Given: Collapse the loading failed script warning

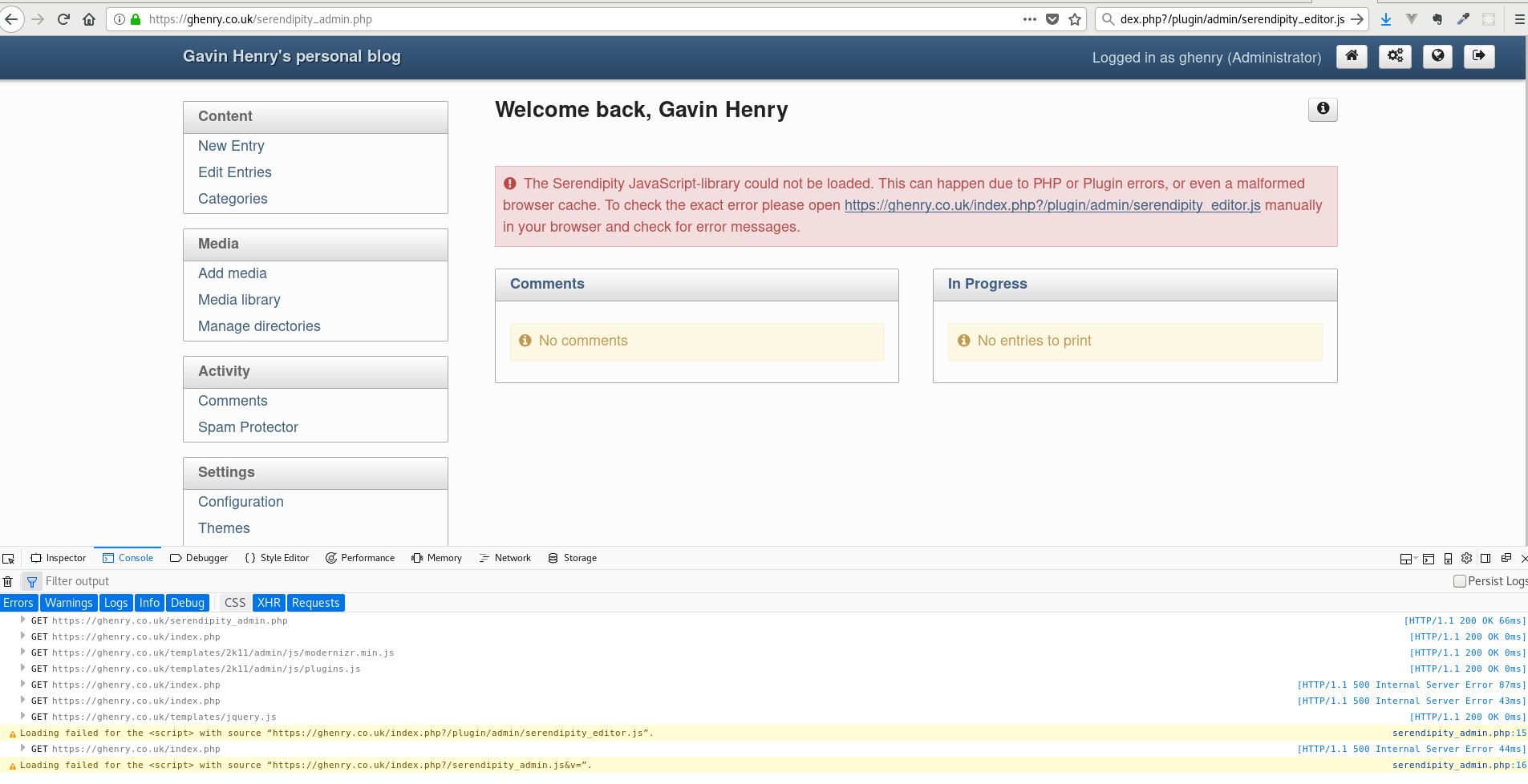Looking at the screenshot, I should point(11,733).
